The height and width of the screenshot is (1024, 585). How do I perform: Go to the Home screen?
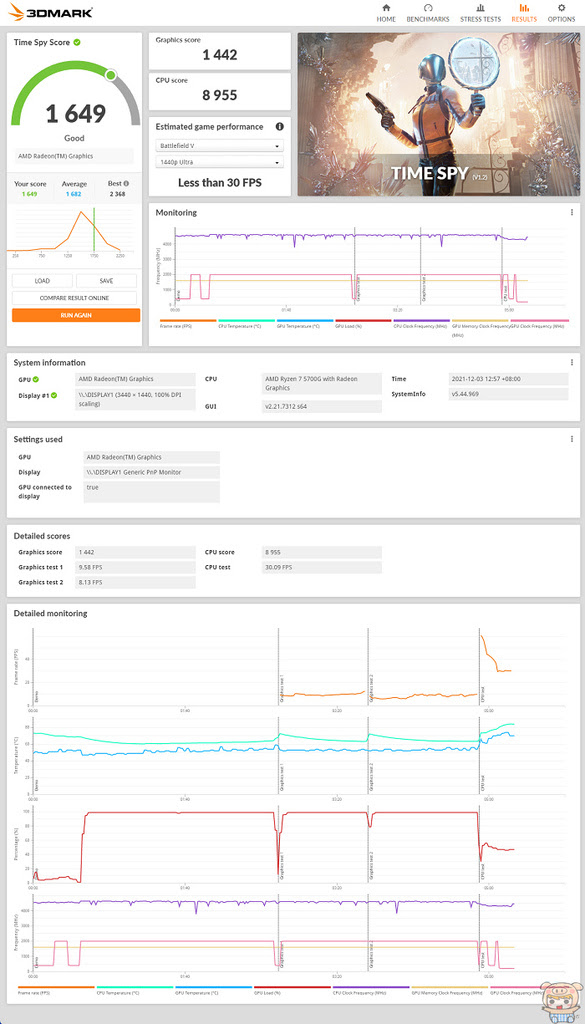(386, 13)
